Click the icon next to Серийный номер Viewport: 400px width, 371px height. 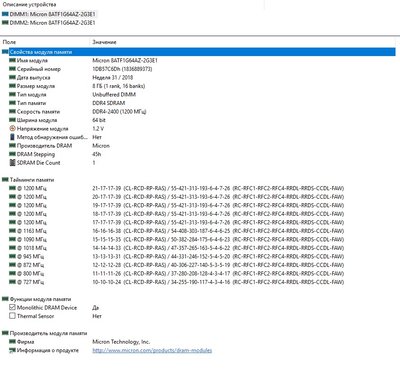pos(12,69)
